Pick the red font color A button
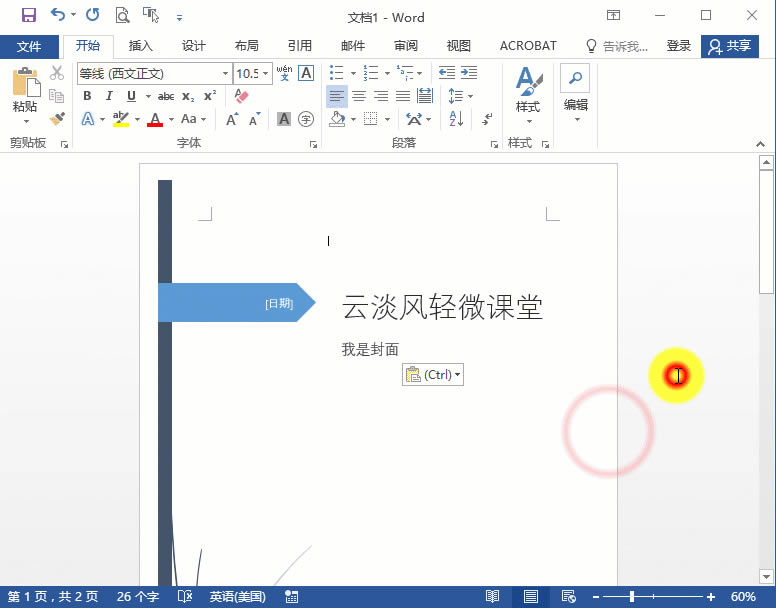The height and width of the screenshot is (608, 776). (x=155, y=119)
